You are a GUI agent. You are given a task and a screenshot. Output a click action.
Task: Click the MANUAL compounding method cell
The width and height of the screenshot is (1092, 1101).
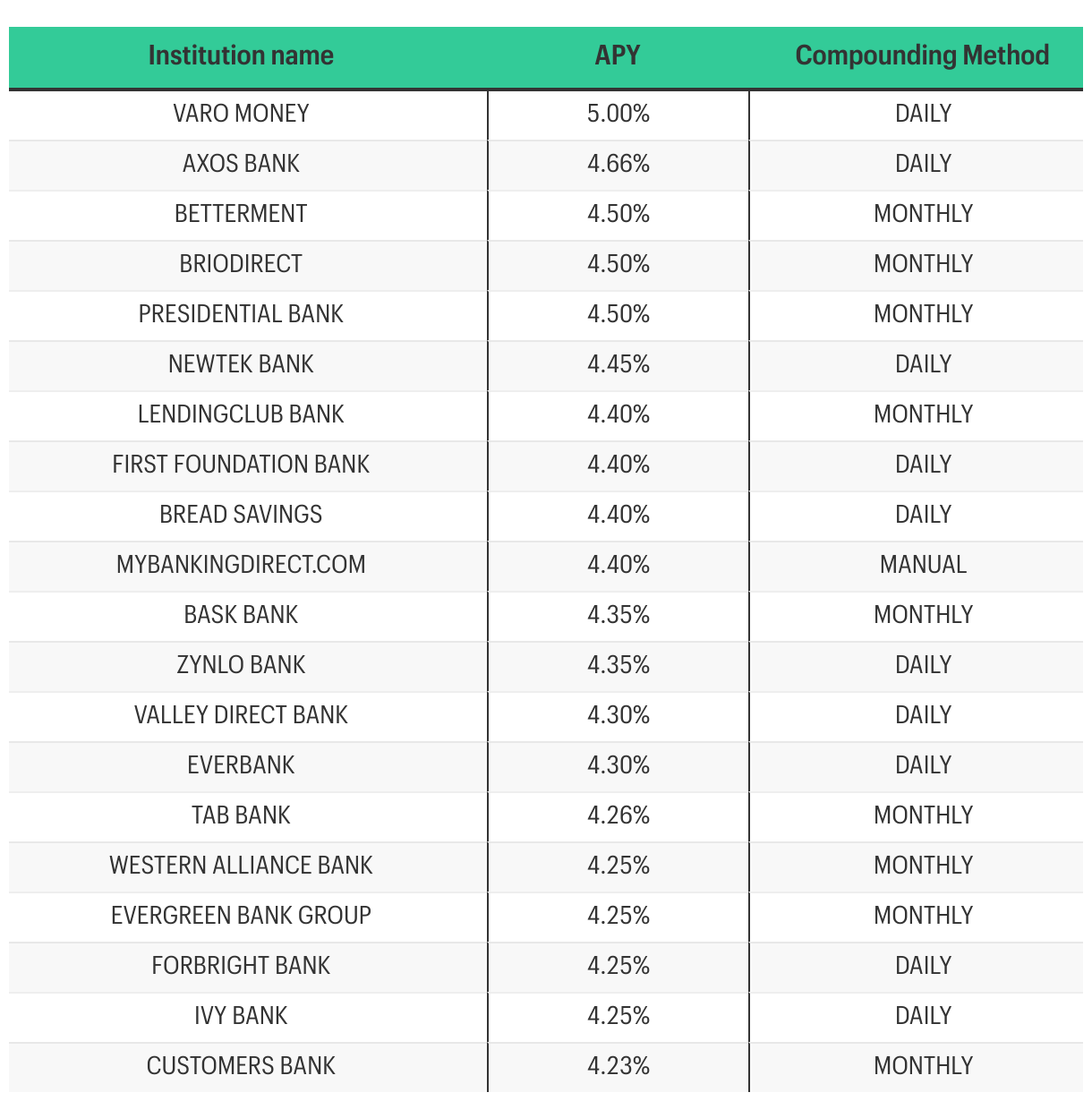pos(923,565)
